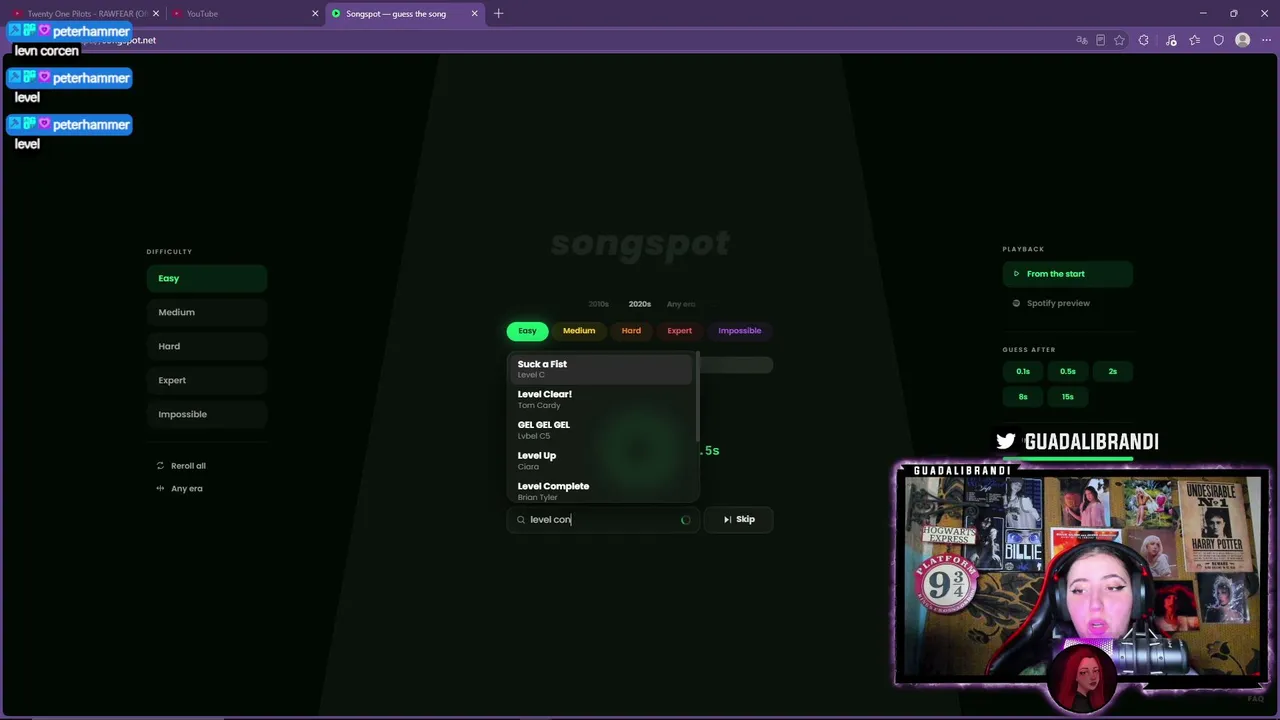
Task: Click the green Easy difficulty pill
Action: 527,331
